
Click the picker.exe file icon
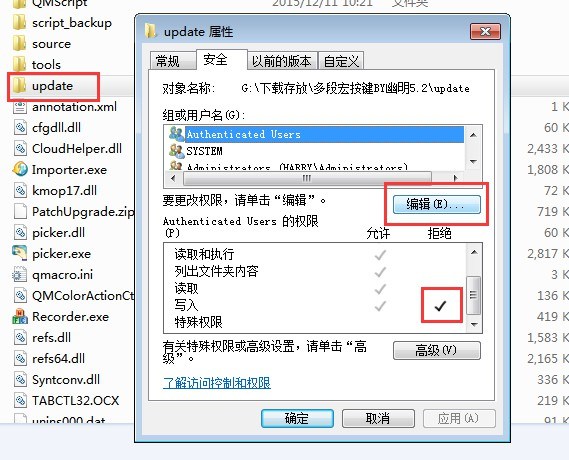tap(20, 253)
